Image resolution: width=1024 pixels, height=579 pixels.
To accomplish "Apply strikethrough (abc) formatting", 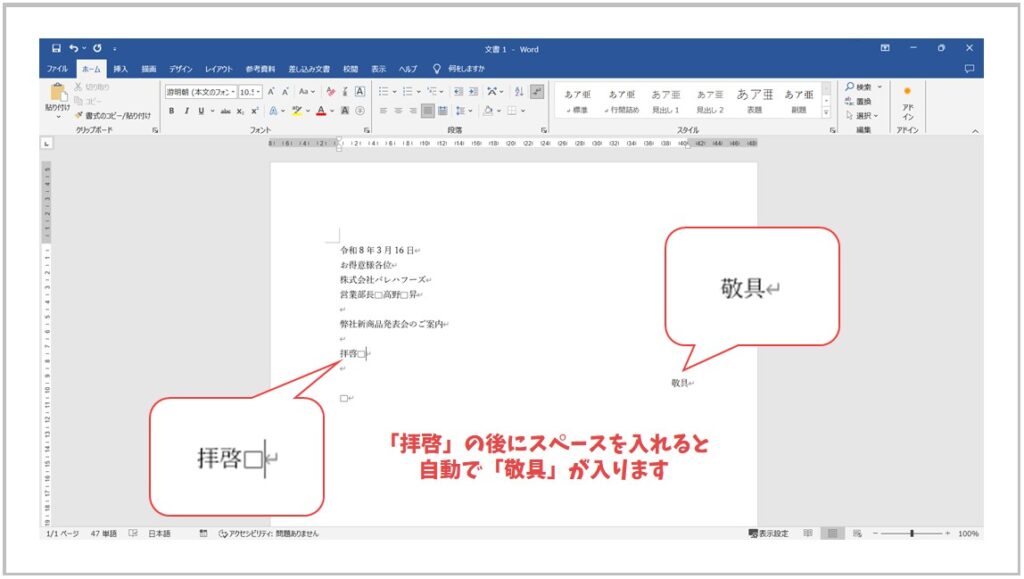I will (225, 111).
